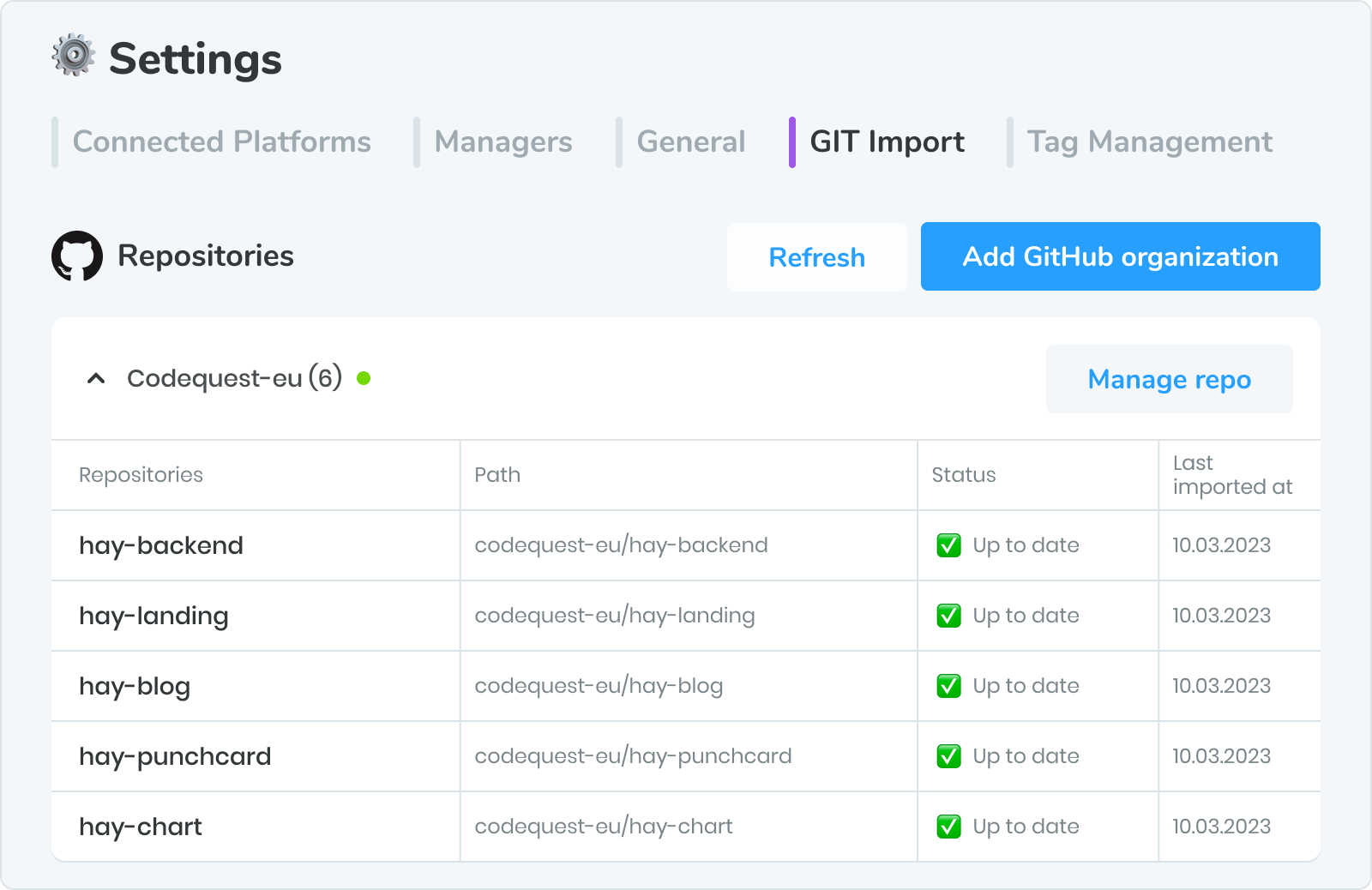Click the green status dot beside Codequest-eu
Screen dimensions: 1372x890
tap(364, 377)
